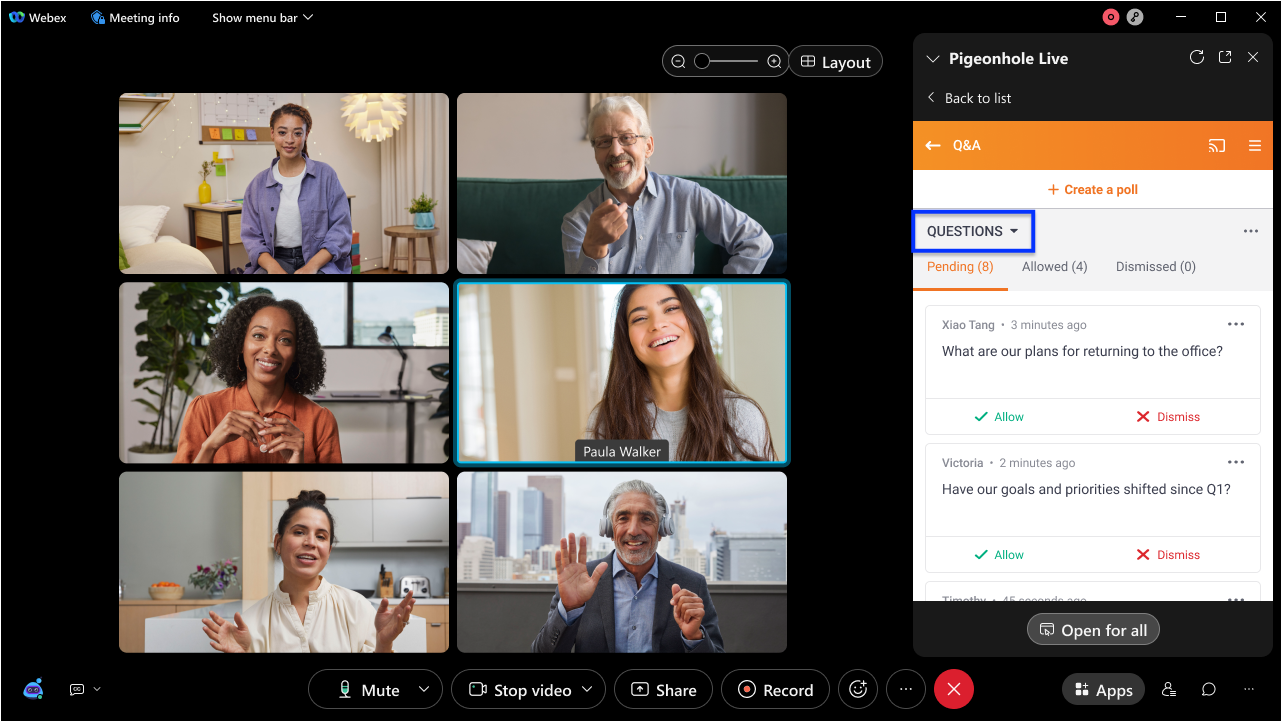This screenshot has width=1282, height=722.
Task: Select the video of the gray-haired man on the couch
Action: click(622, 184)
